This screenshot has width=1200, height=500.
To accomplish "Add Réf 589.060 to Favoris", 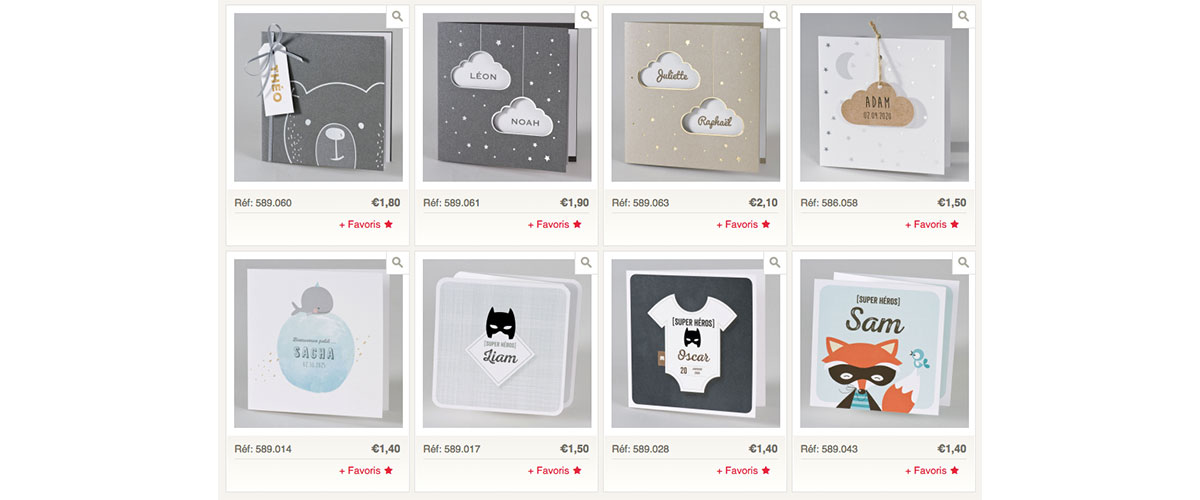I will pos(366,225).
